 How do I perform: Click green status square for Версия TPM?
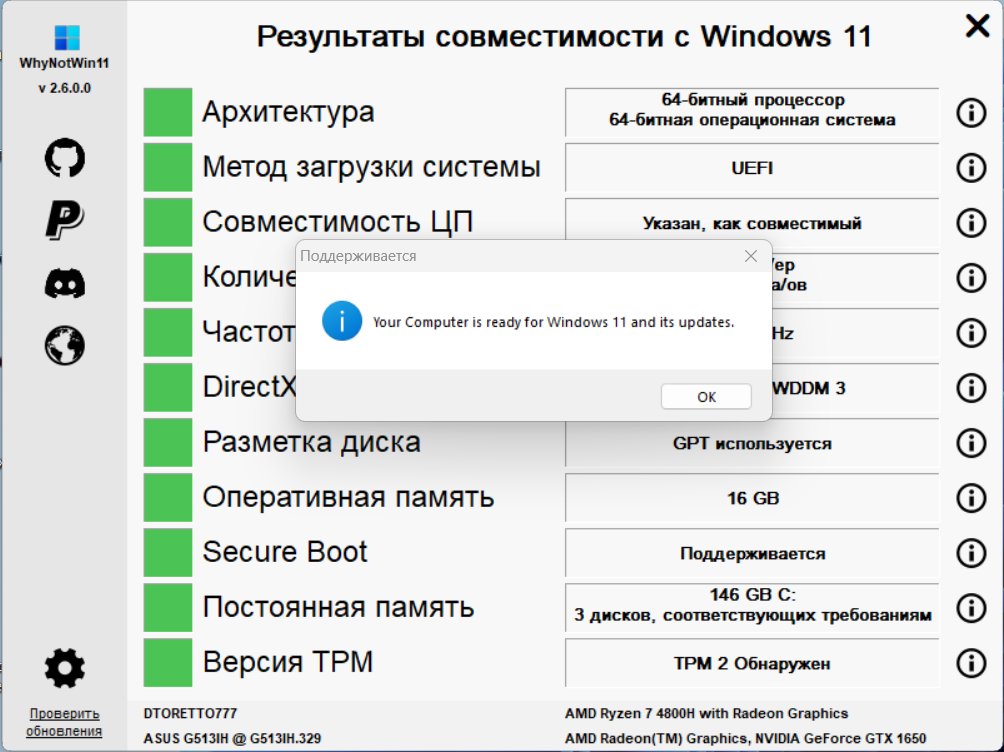(168, 663)
